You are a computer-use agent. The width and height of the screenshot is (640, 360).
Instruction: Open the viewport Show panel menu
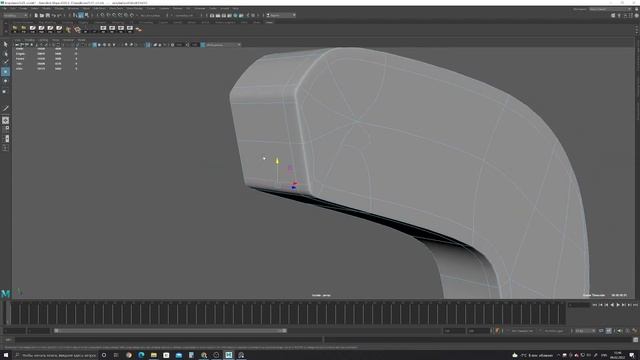pos(56,40)
